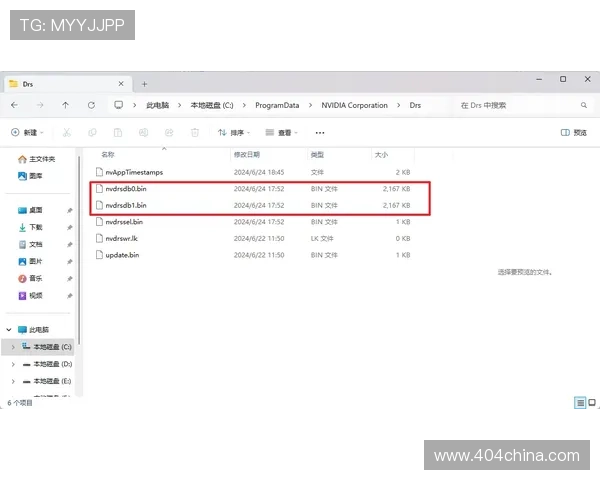Sort by the 修改日期 date column header

pyautogui.click(x=247, y=155)
